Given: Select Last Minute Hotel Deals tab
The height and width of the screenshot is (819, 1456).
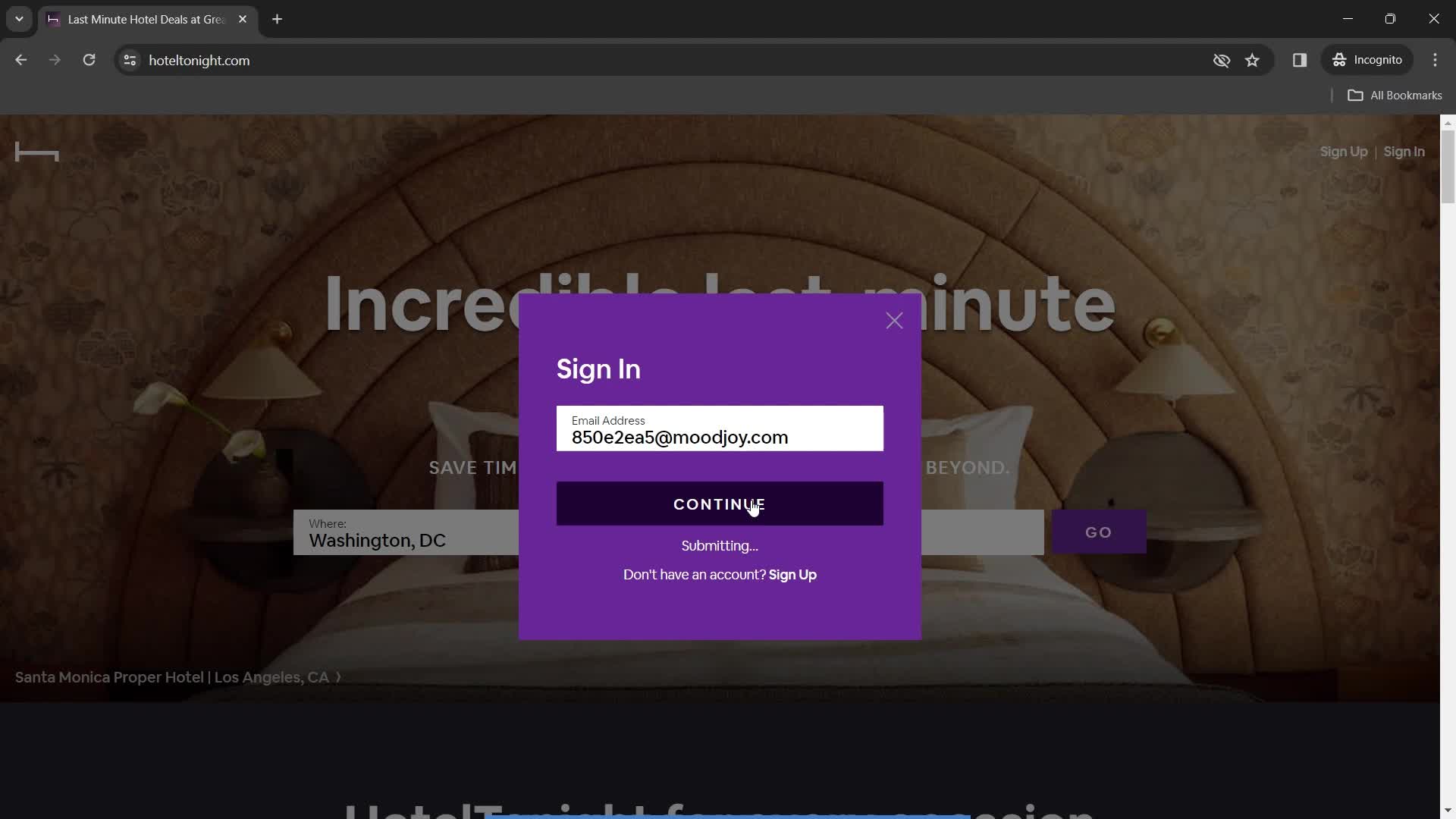Looking at the screenshot, I should 148,20.
